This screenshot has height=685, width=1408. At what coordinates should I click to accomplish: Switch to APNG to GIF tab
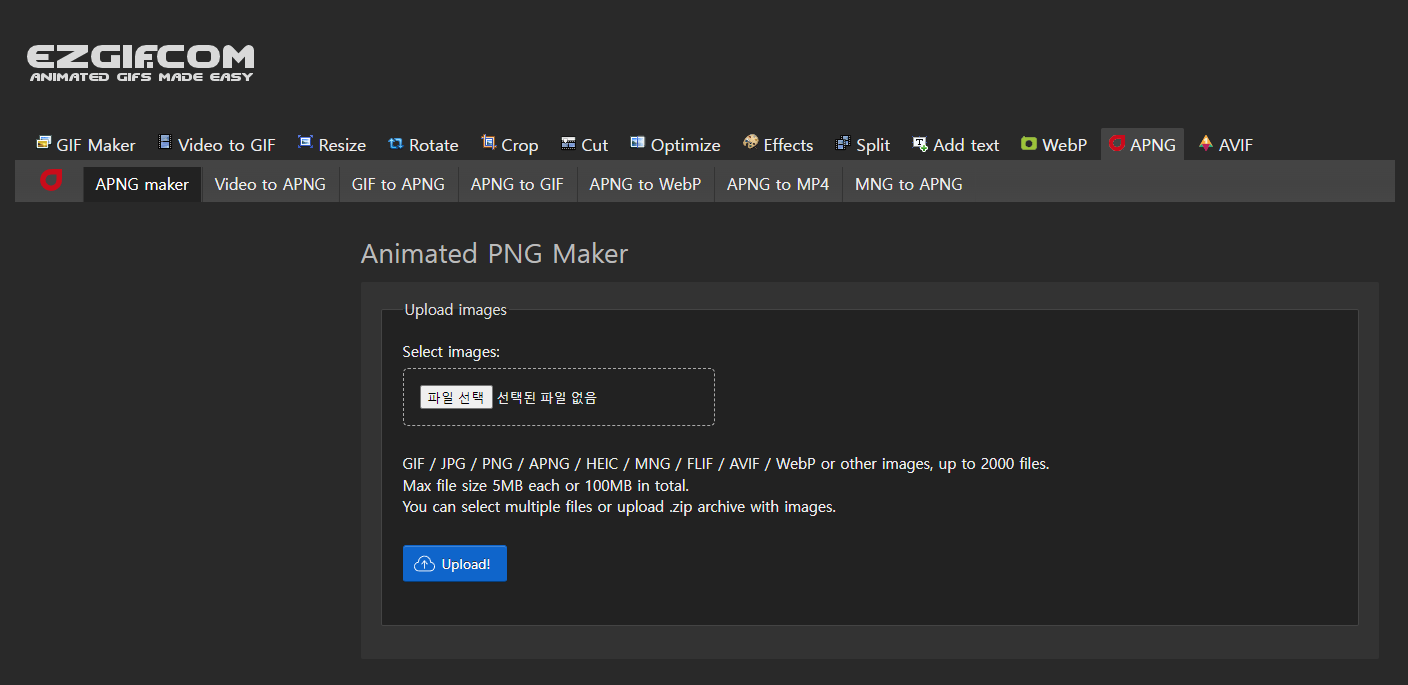click(x=517, y=184)
